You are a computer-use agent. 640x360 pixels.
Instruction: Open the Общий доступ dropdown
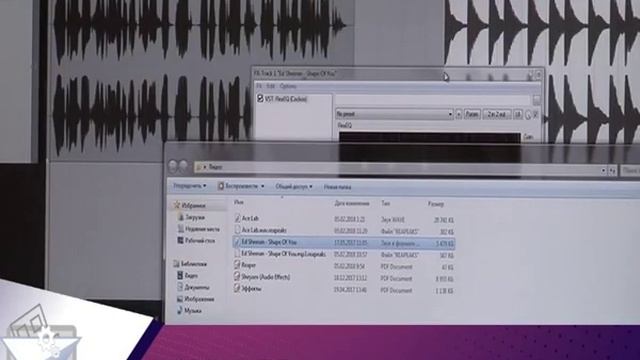(x=293, y=187)
